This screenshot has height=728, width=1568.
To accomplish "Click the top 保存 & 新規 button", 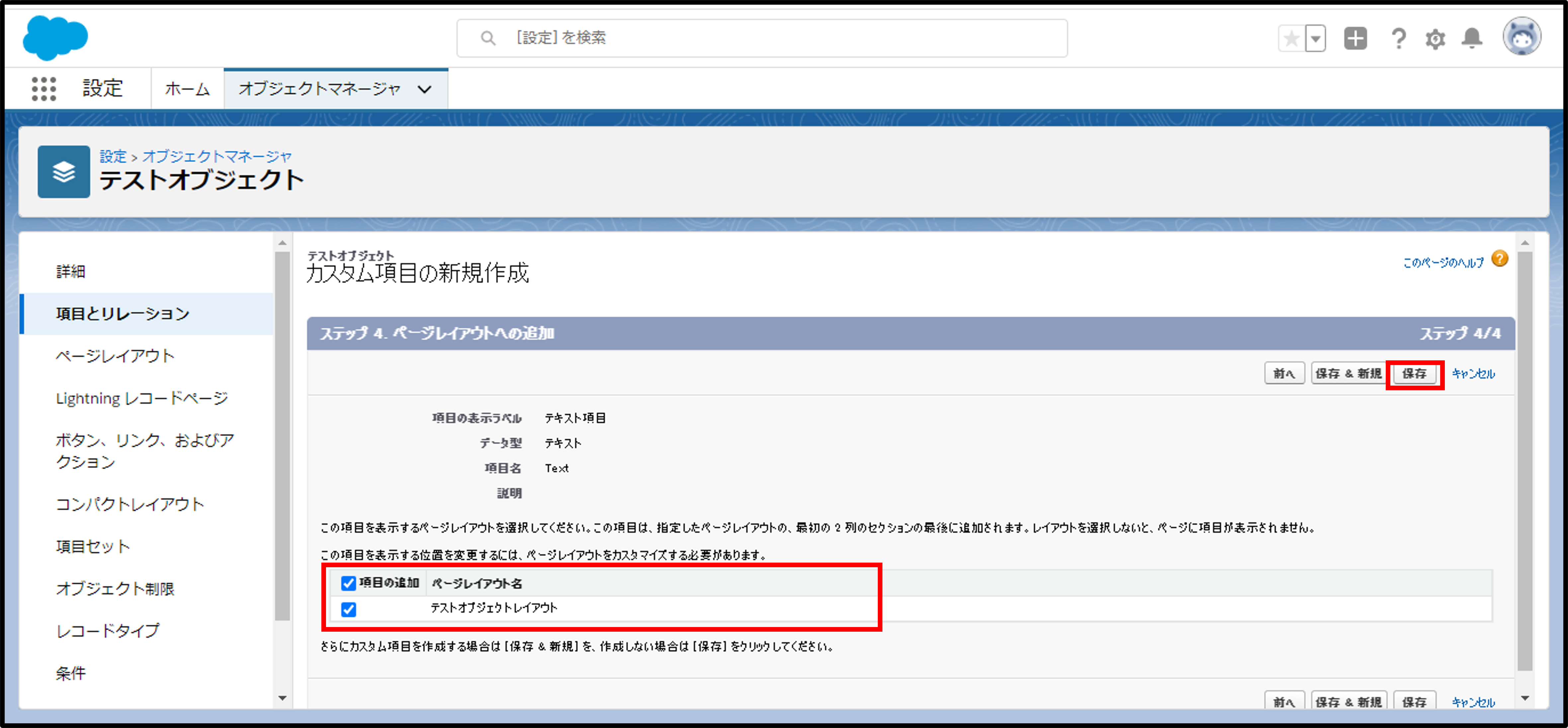I will pos(1348,374).
